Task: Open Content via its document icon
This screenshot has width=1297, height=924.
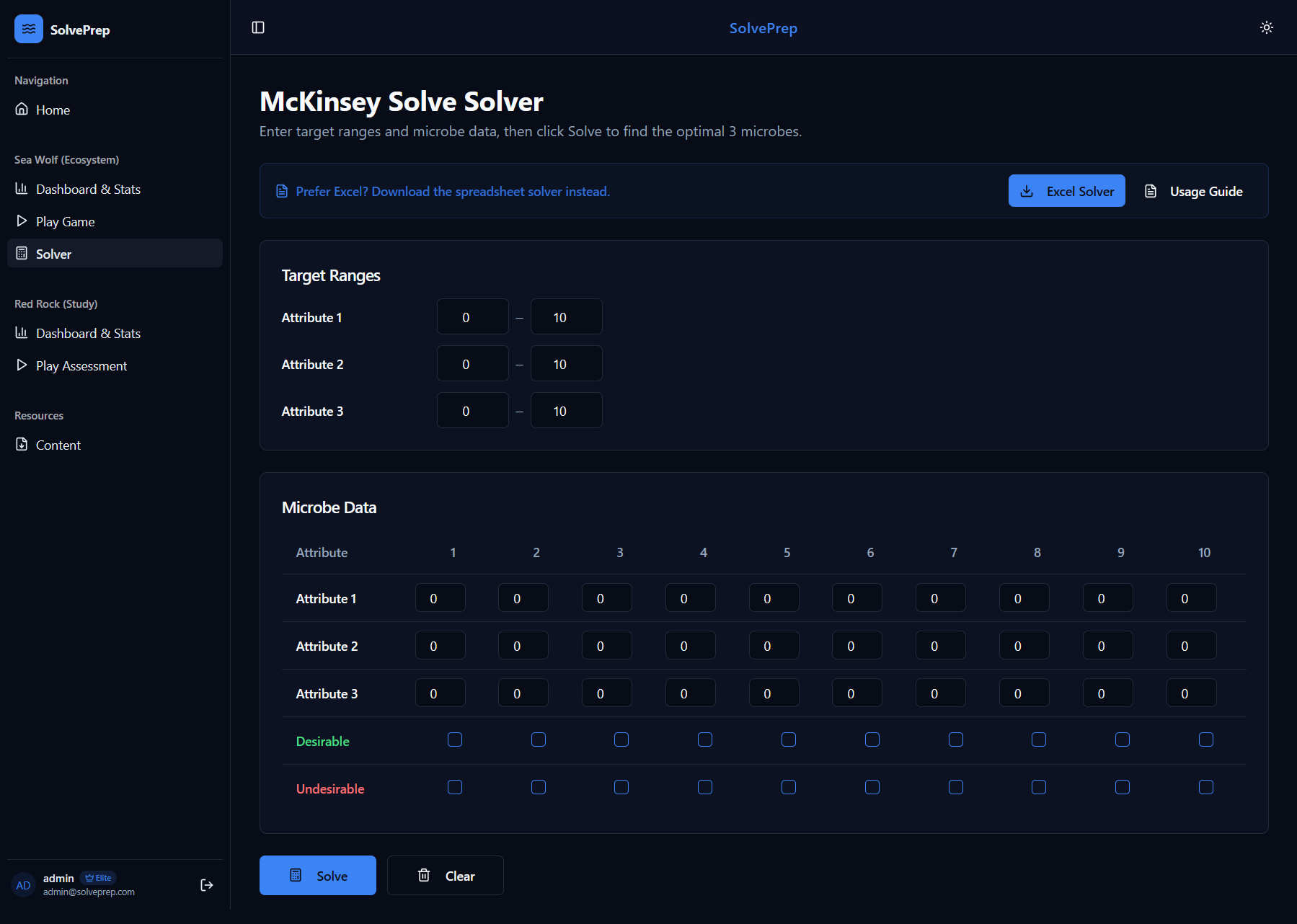Action: coord(22,445)
